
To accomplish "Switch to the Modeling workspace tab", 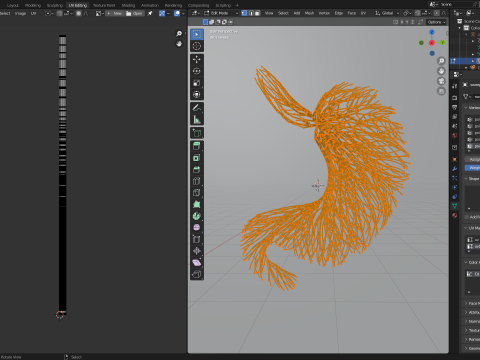I will 33,5.
